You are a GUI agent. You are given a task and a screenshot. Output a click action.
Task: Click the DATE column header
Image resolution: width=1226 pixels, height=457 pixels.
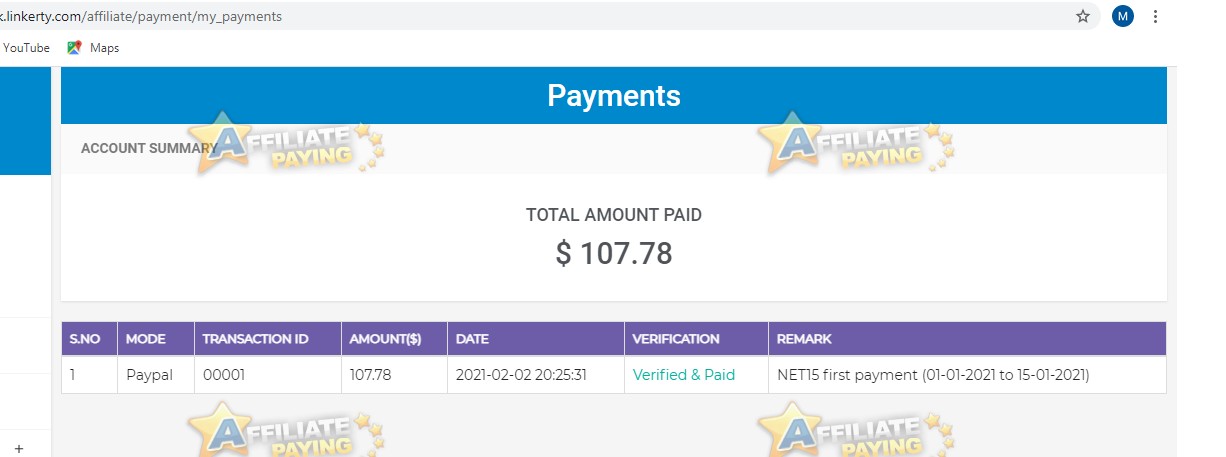[x=536, y=339]
